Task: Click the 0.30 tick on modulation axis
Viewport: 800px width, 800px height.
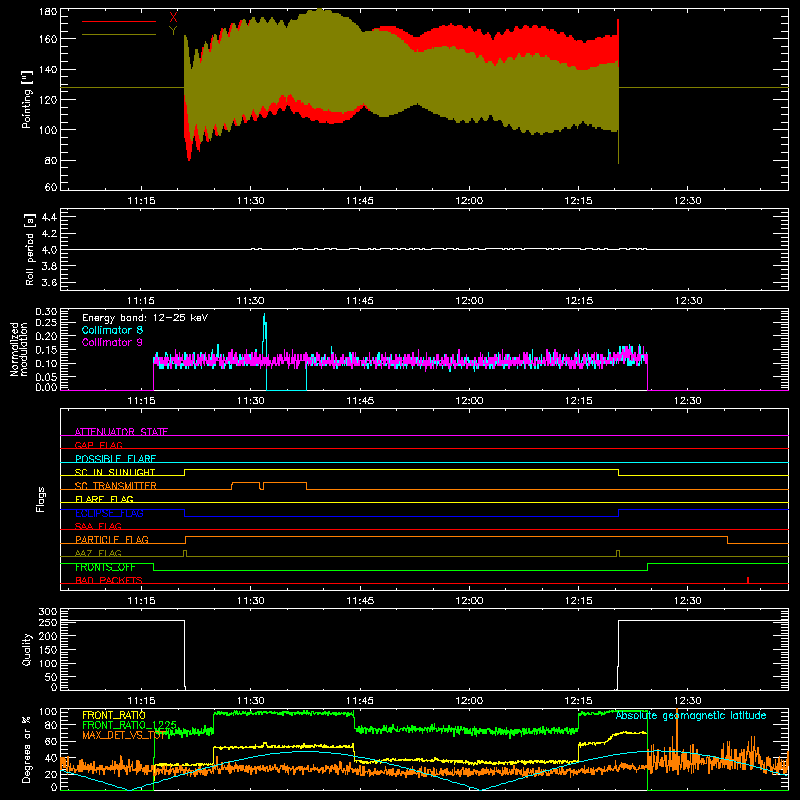Action: [x=46, y=312]
